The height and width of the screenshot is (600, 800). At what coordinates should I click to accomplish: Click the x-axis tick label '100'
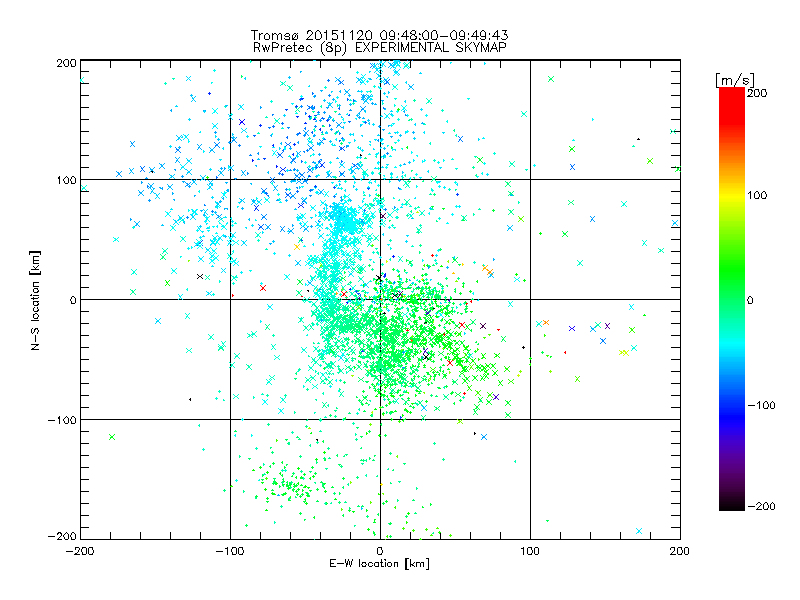(x=530, y=551)
